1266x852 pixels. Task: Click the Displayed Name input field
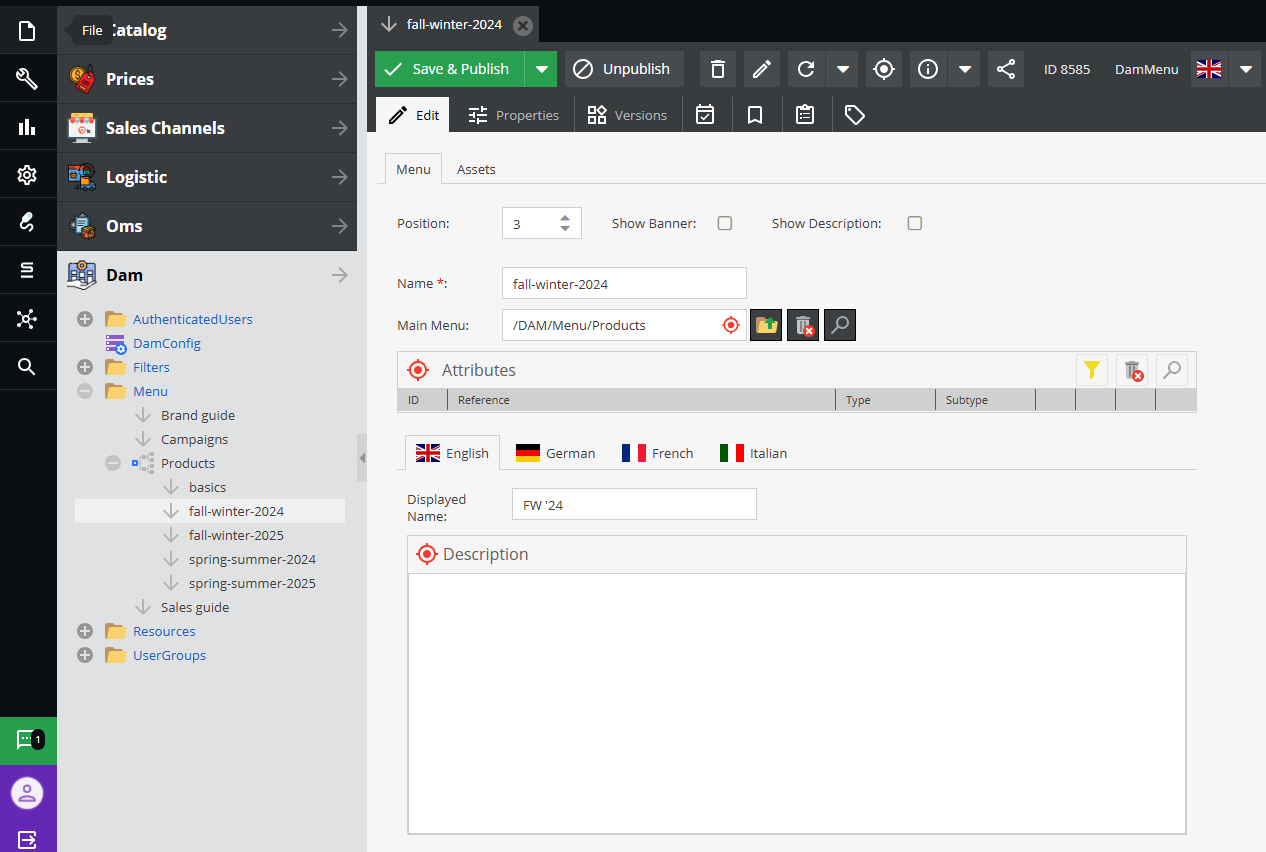tap(633, 505)
